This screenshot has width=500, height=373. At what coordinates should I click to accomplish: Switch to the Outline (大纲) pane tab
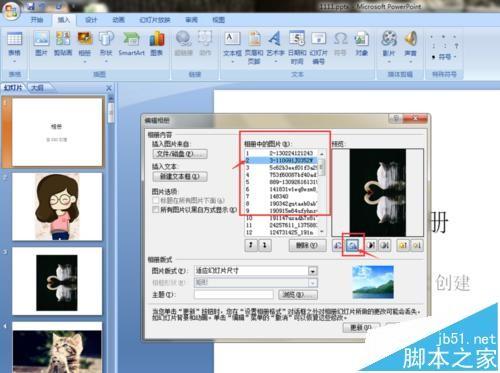[x=37, y=88]
